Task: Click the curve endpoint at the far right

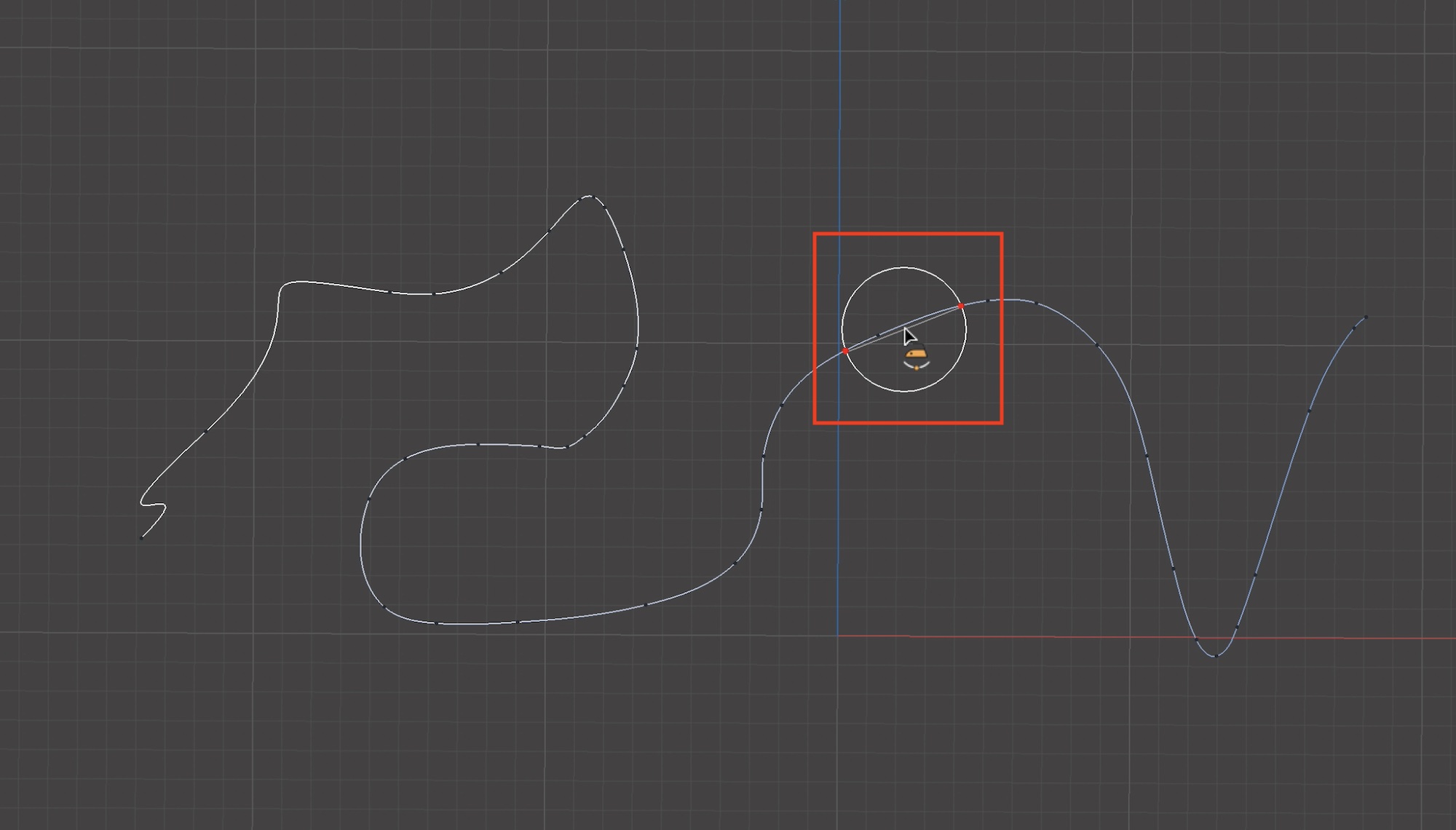Action: 1366,317
